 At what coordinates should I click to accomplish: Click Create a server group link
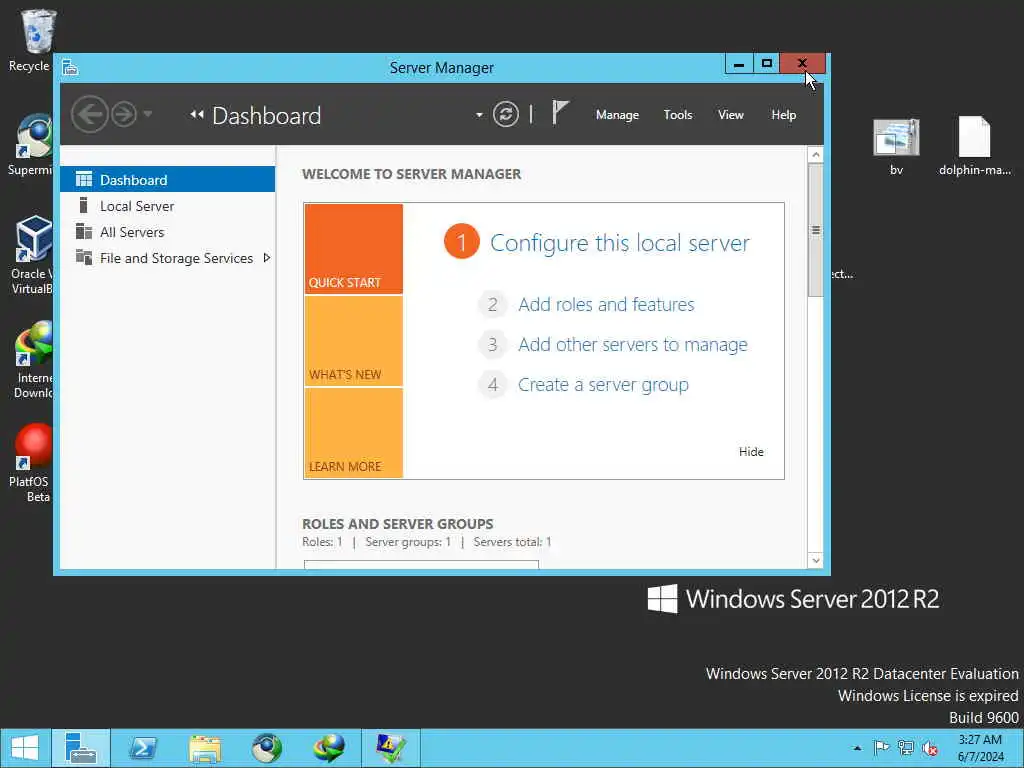tap(603, 385)
